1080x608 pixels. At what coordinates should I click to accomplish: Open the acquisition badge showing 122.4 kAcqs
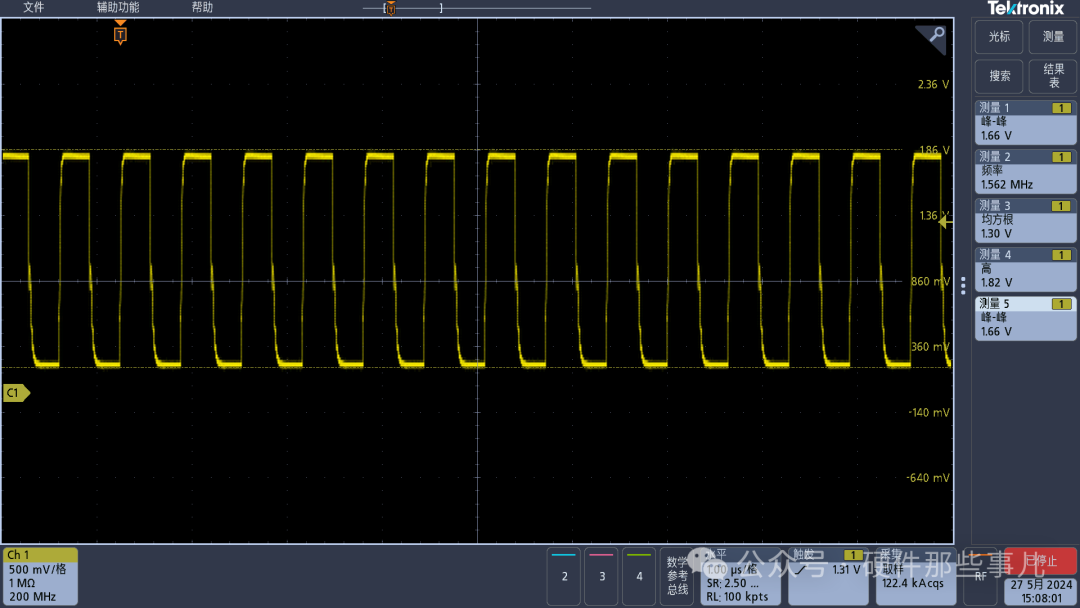[x=913, y=576]
